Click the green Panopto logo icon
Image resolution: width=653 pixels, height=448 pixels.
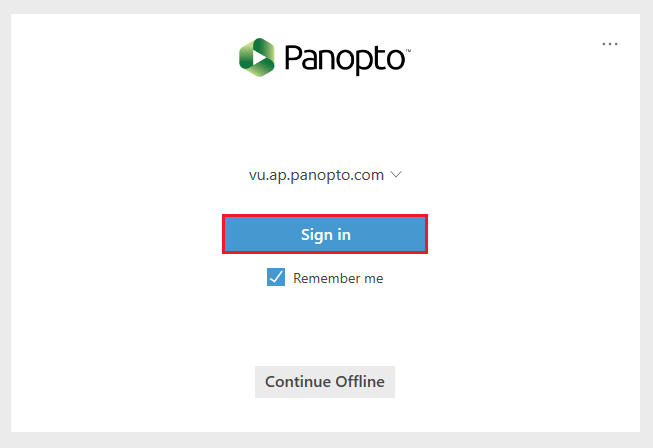point(257,57)
